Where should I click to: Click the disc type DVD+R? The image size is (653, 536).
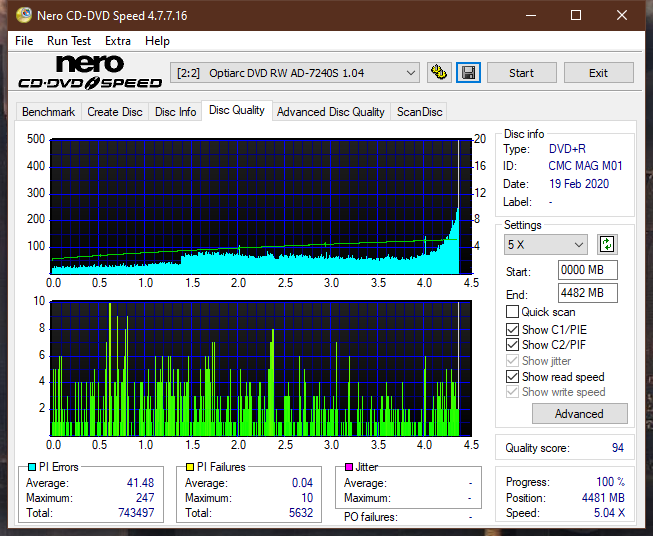pyautogui.click(x=567, y=149)
